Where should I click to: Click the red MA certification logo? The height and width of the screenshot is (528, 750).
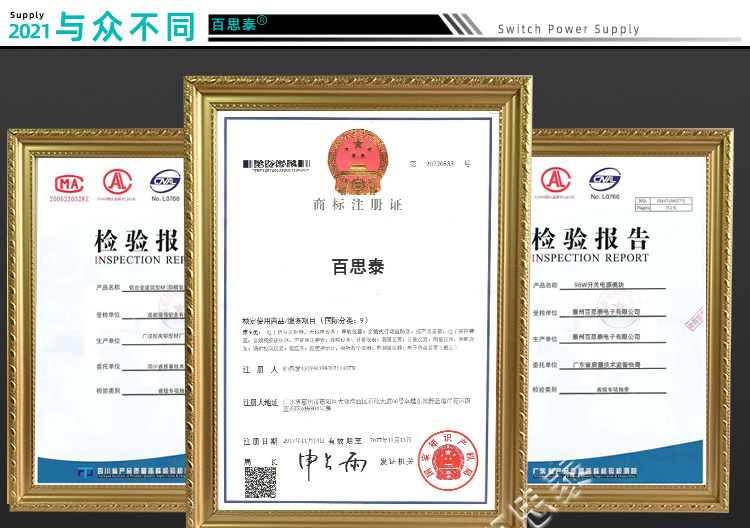pos(69,184)
